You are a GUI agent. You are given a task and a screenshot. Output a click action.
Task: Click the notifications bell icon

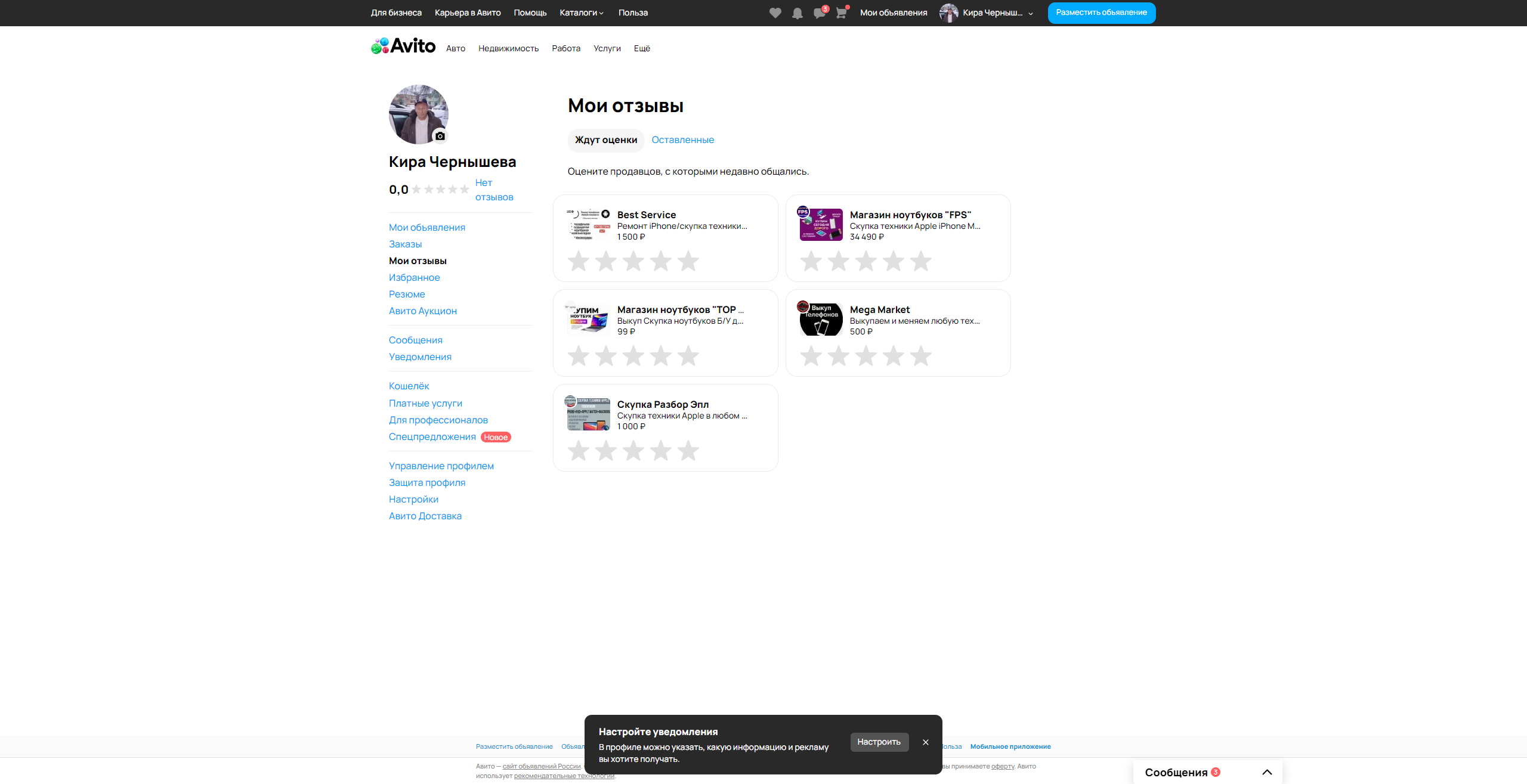(797, 13)
